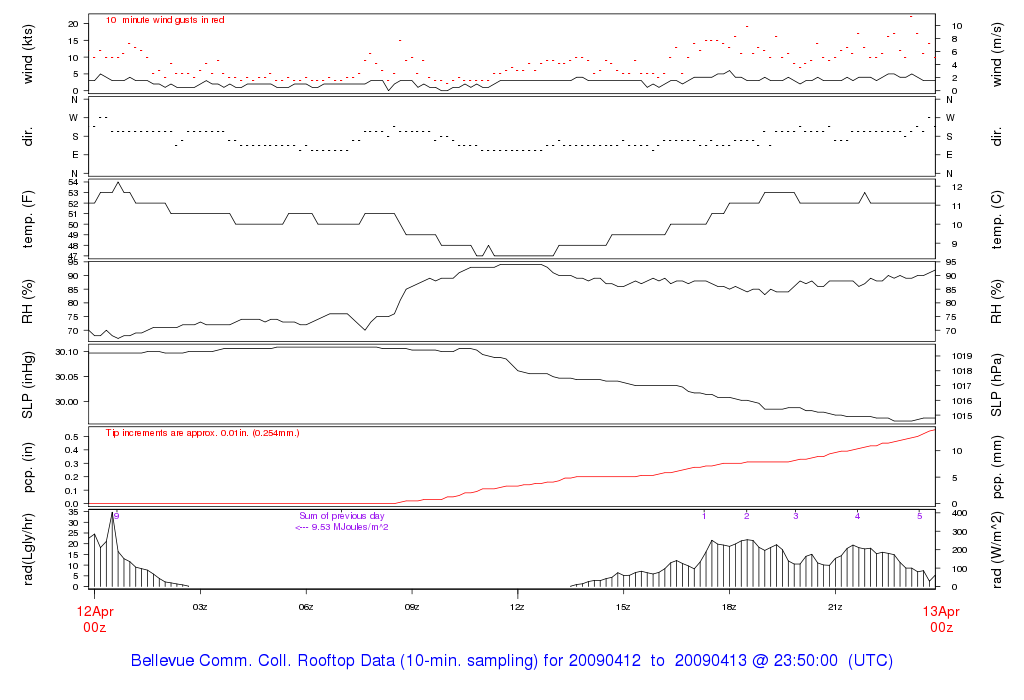Click the "0.5" precipitation tick label
Image resolution: width=1024 pixels, height=700 pixels.
click(72, 437)
